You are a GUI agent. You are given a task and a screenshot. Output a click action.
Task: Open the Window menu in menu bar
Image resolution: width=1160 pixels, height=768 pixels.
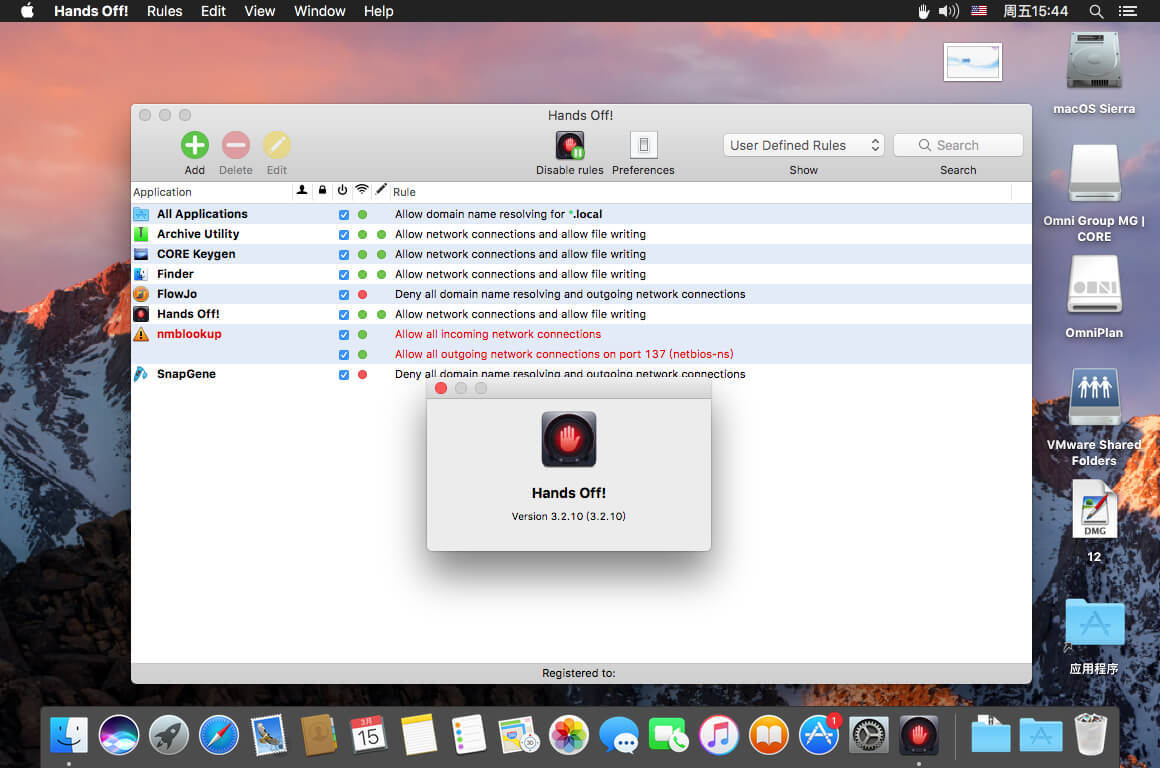pos(319,11)
